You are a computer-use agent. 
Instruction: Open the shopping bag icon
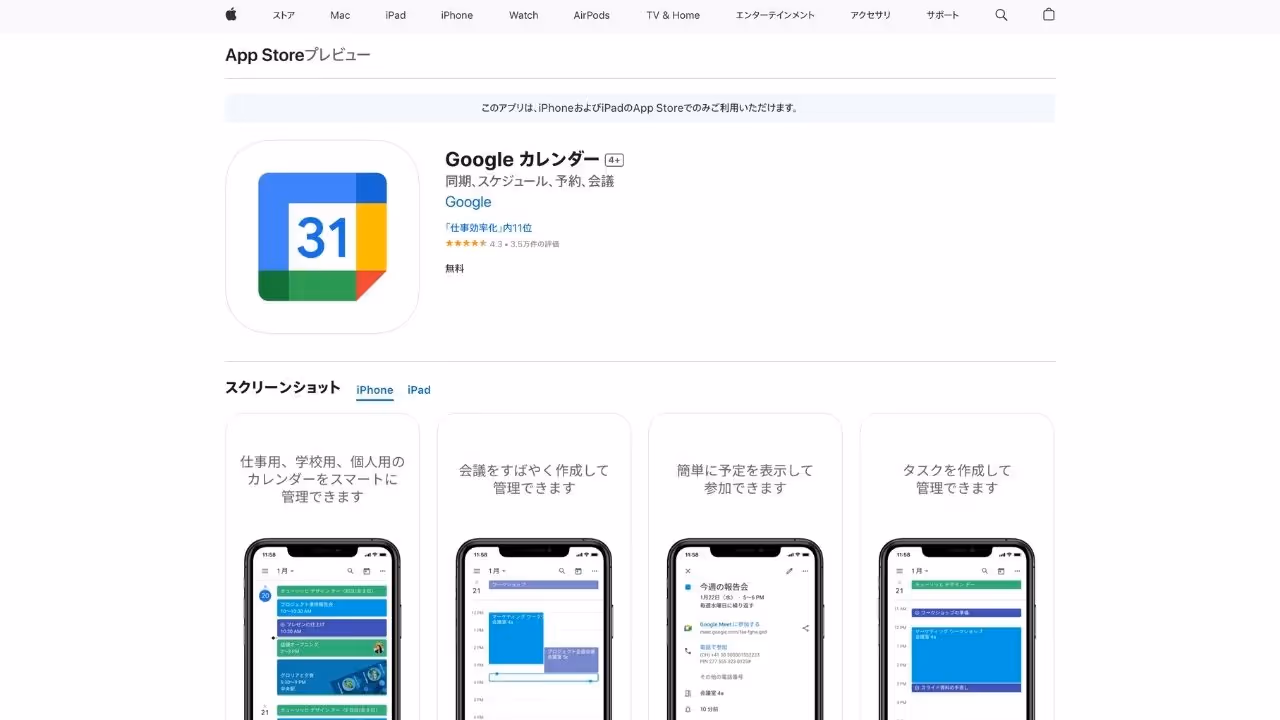coord(1049,15)
